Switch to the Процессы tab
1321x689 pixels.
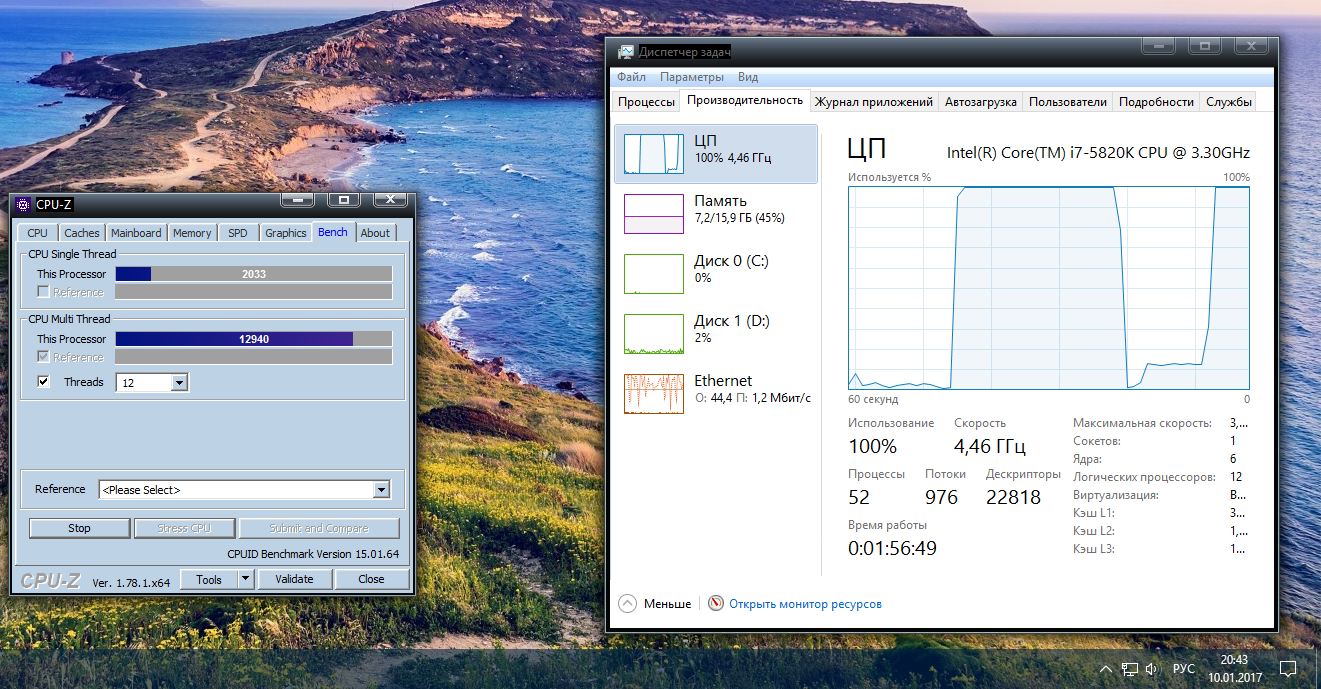pyautogui.click(x=646, y=102)
